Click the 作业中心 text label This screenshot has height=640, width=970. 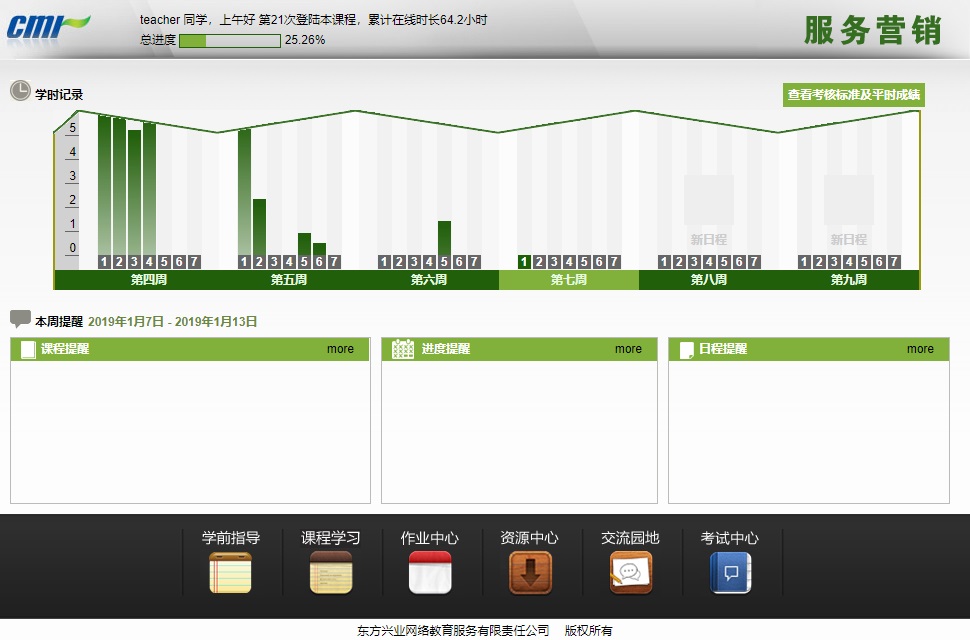click(430, 538)
